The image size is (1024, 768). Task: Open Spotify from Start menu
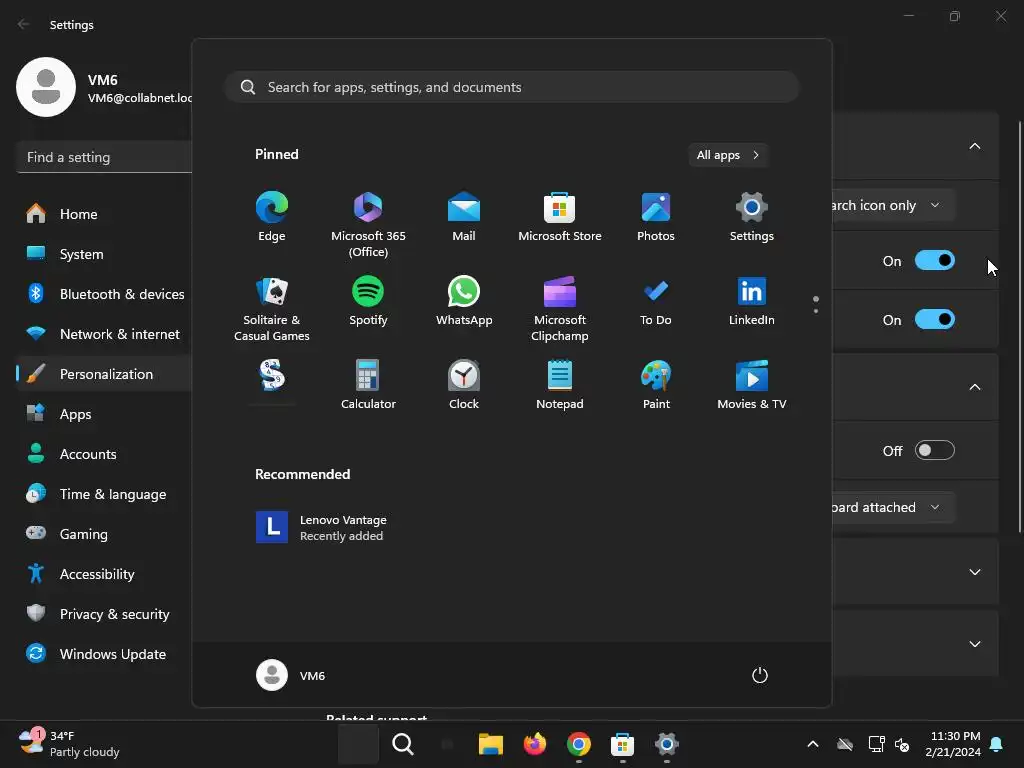(x=368, y=302)
